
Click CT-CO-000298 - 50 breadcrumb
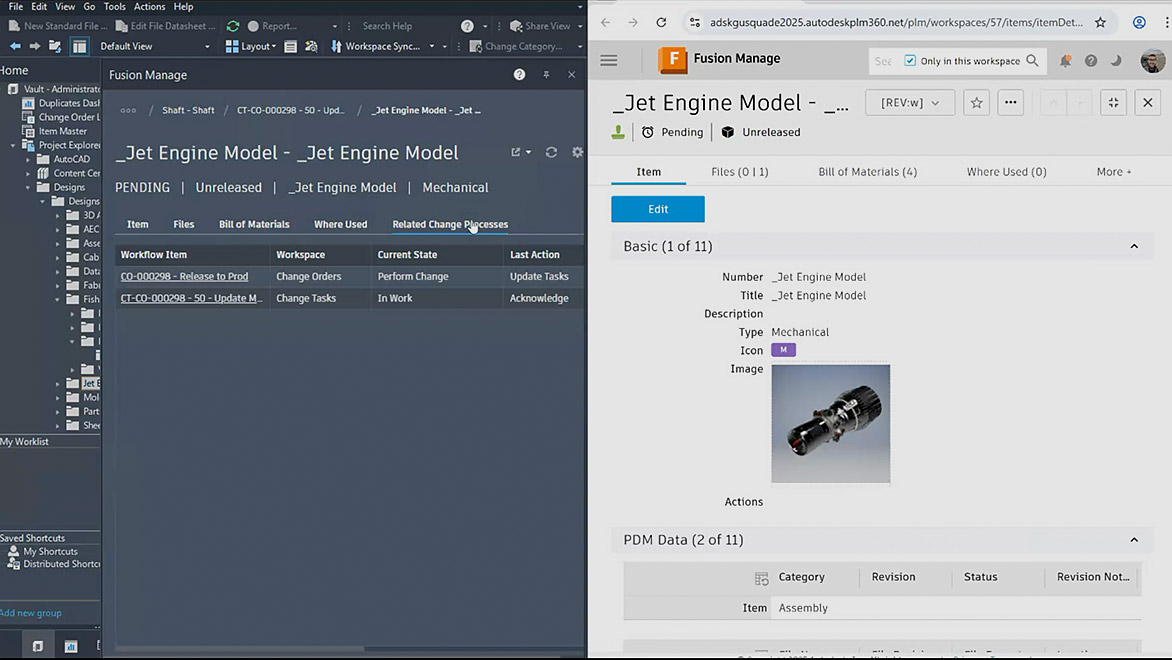(291, 111)
